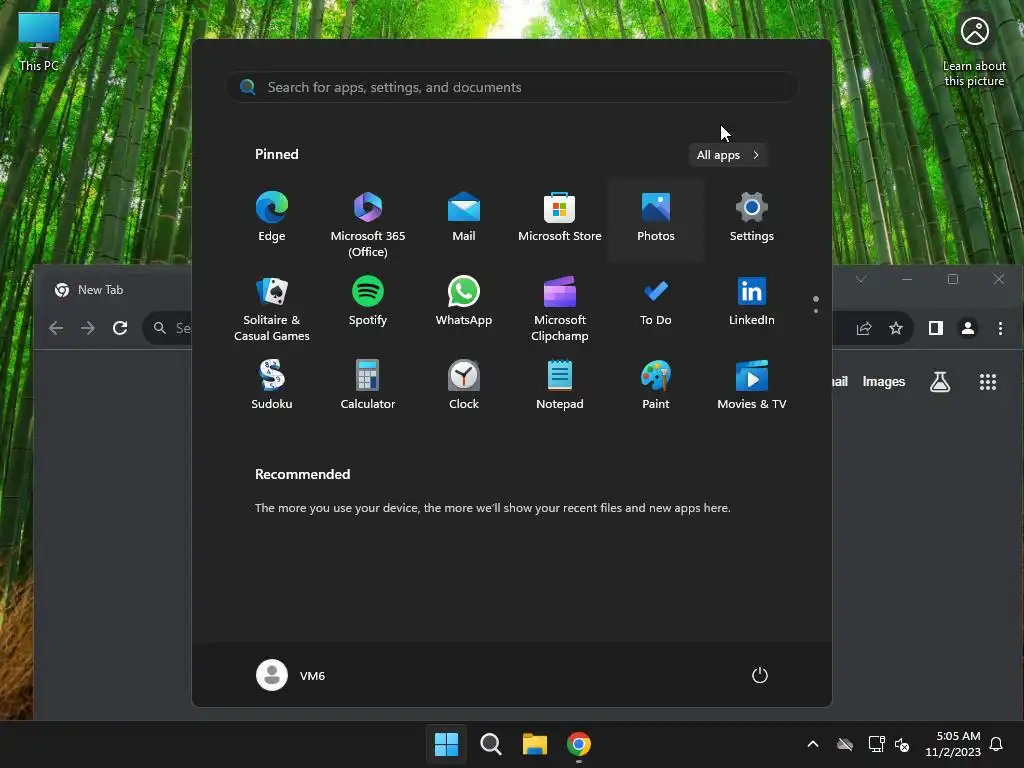Screen dimensions: 1024x768
Task: Open Search Labs flask icon in Chrome
Action: click(x=940, y=382)
